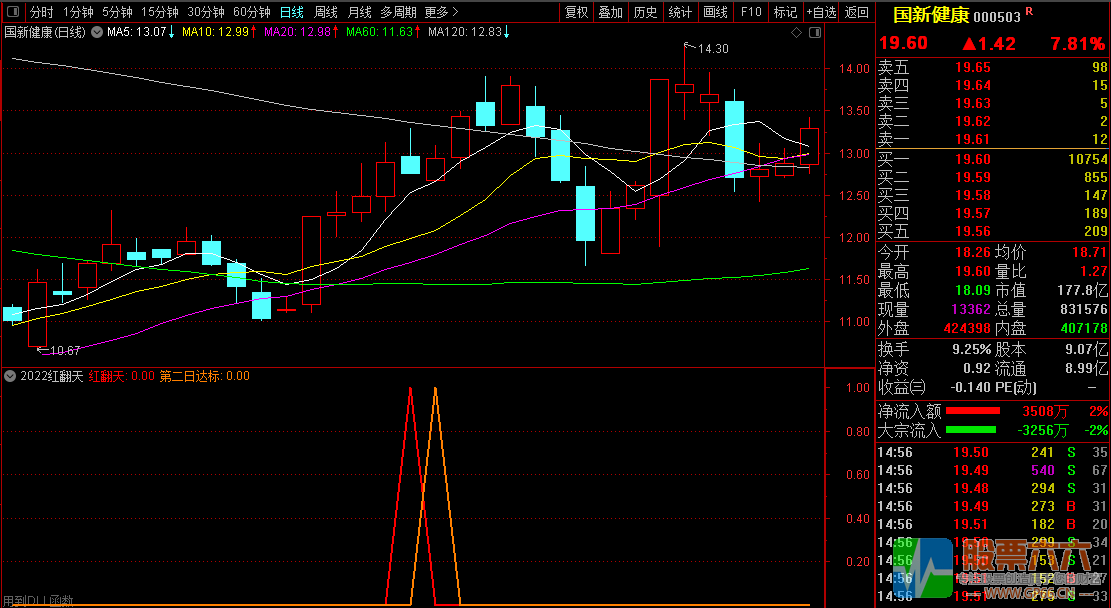1111x608 pixels.
Task: Open the 标记 marker tool
Action: coord(785,12)
